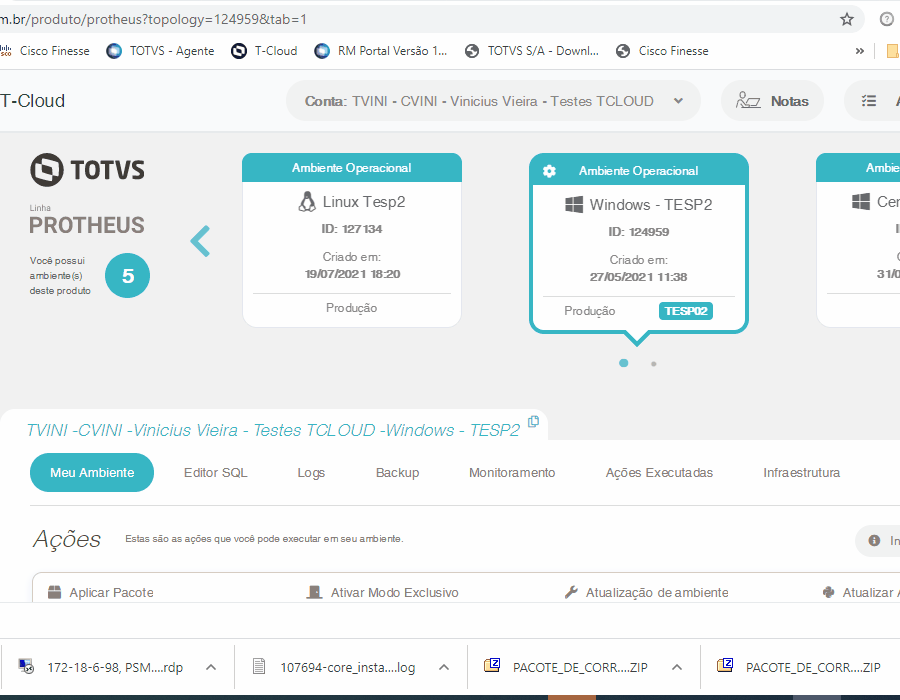Screen dimensions: 900x700
Task: Expand options for the log download
Action: [444, 667]
